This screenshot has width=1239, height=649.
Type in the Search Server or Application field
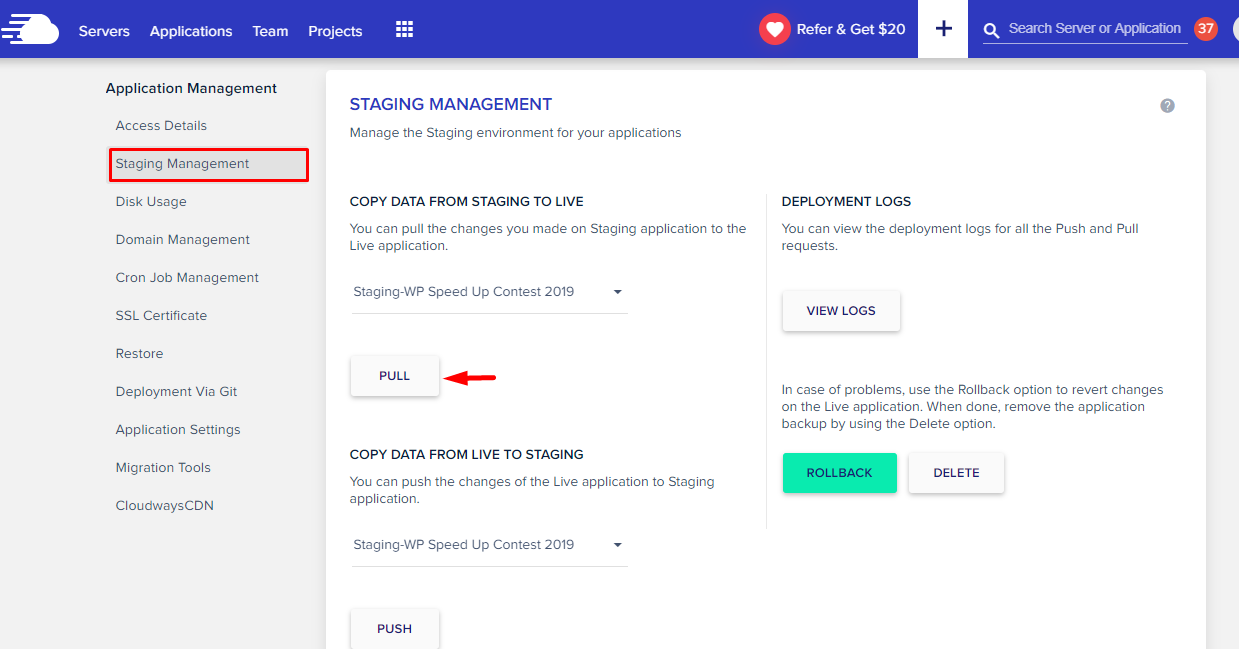click(x=1095, y=29)
